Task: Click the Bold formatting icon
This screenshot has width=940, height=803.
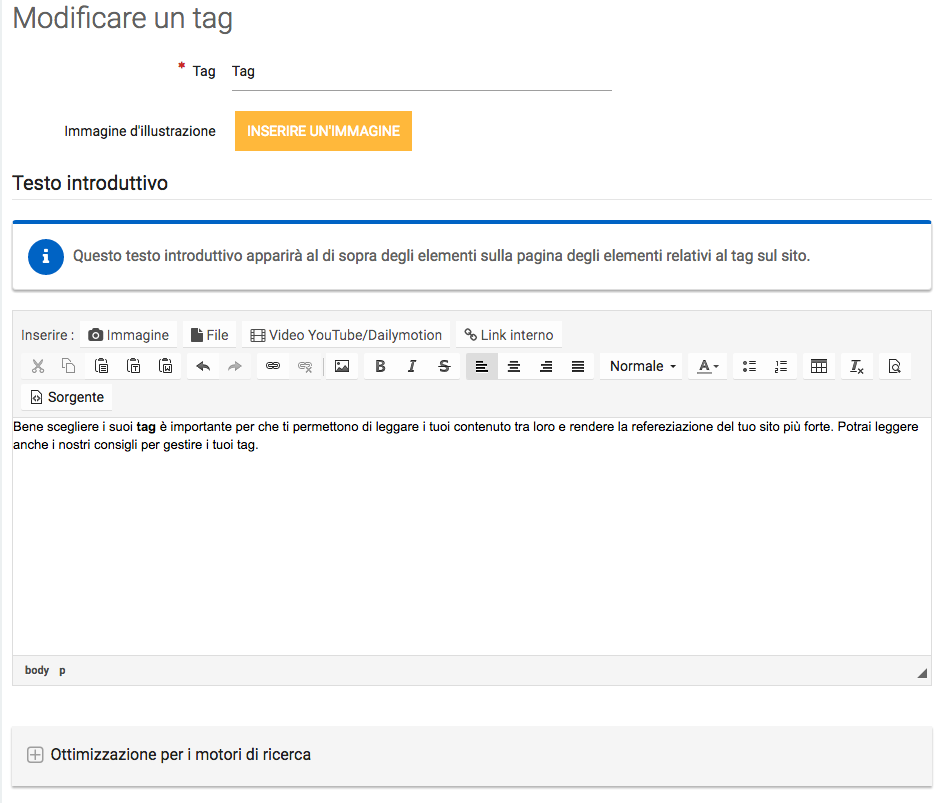Action: click(x=380, y=367)
